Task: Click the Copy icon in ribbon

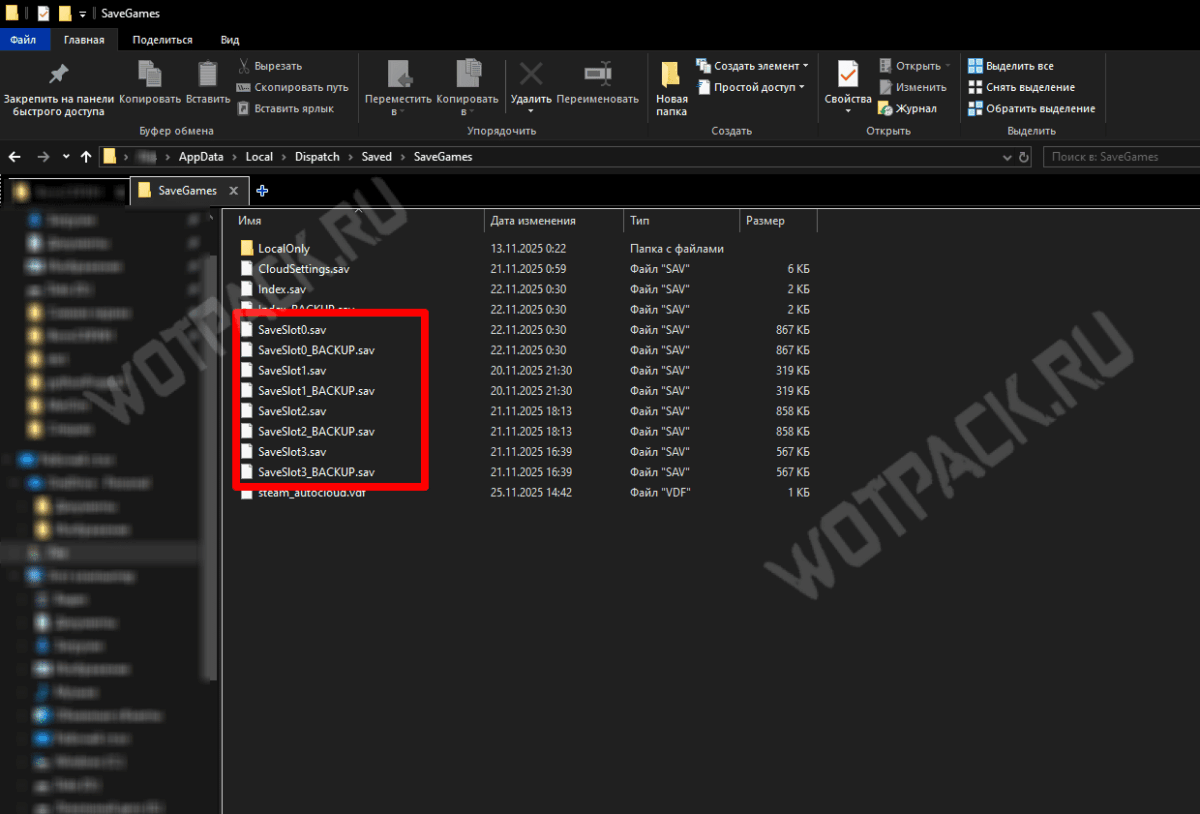Action: 150,74
